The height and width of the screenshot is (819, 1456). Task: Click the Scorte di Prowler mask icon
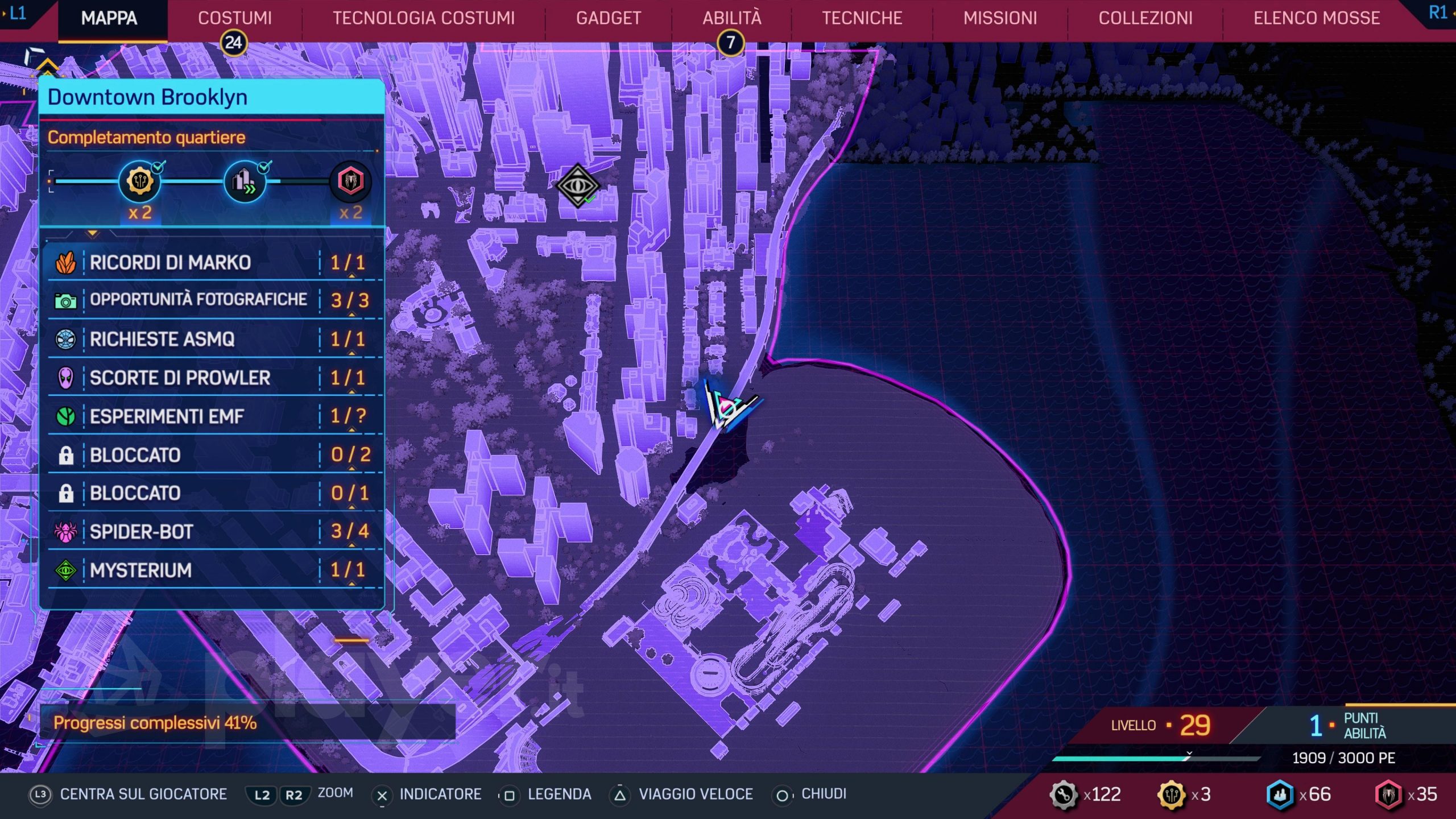(x=66, y=378)
